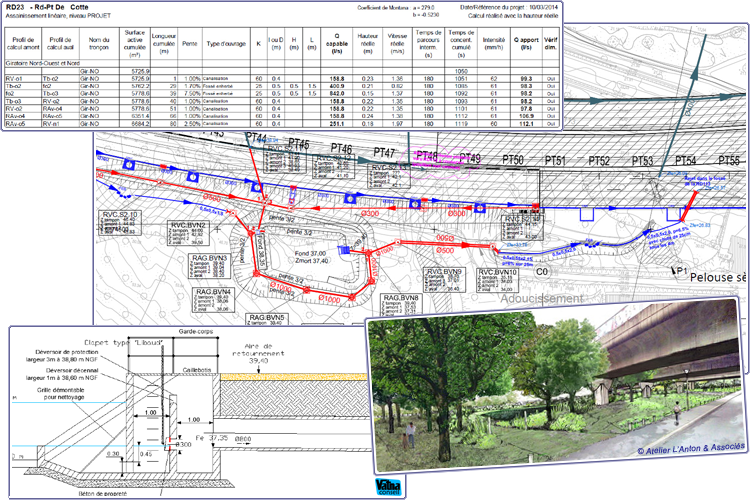Viewport: 750px width, 500px height.
Task: Click the PT50 profile label
Action: pyautogui.click(x=513, y=159)
